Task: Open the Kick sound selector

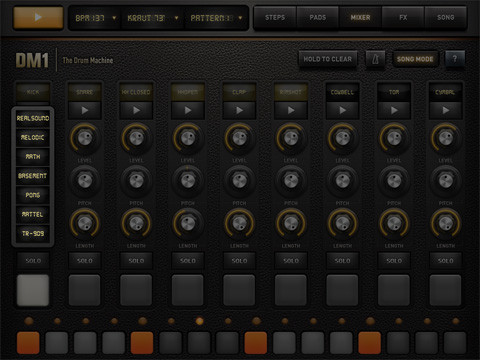Action: coord(33,92)
